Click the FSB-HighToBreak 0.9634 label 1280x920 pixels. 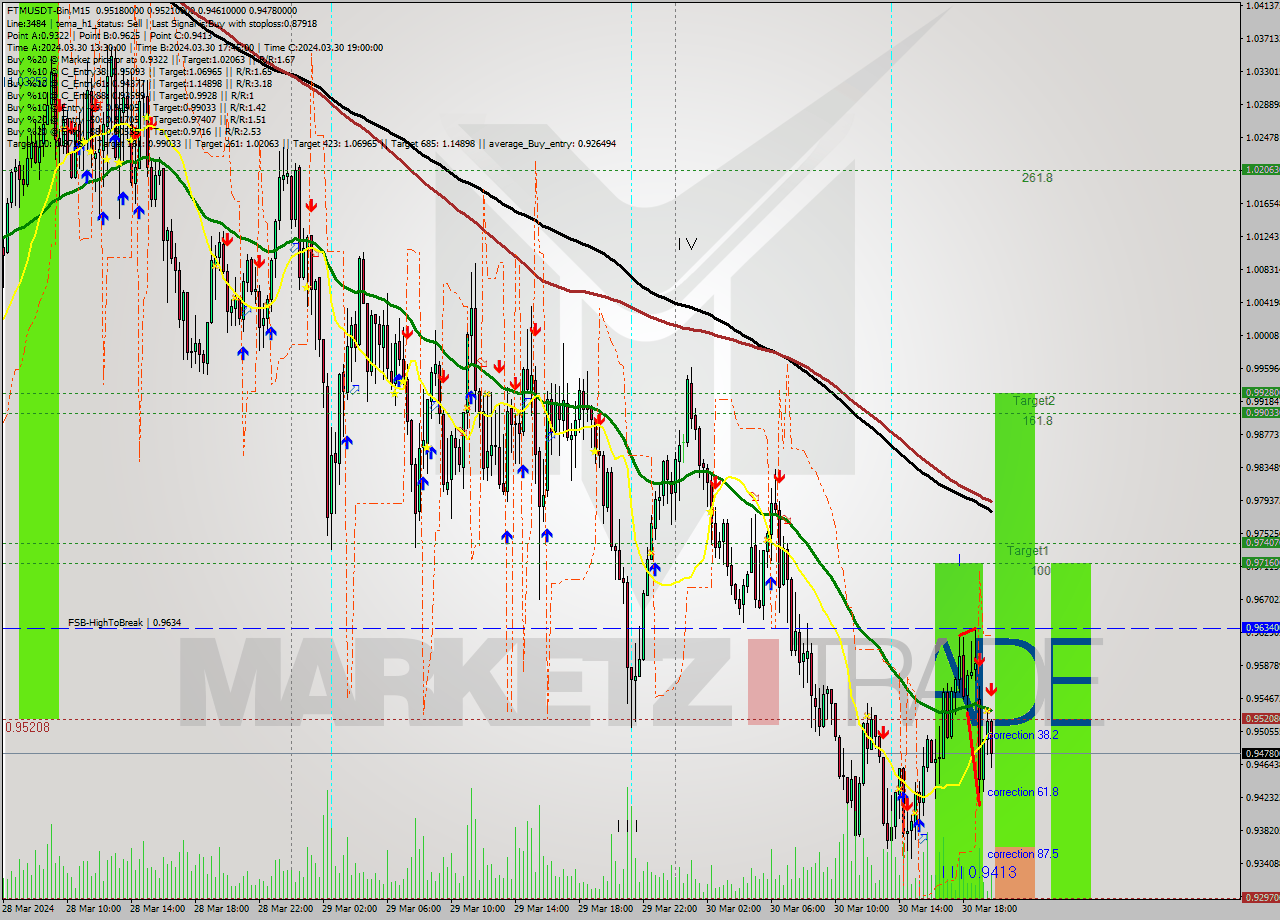(125, 622)
